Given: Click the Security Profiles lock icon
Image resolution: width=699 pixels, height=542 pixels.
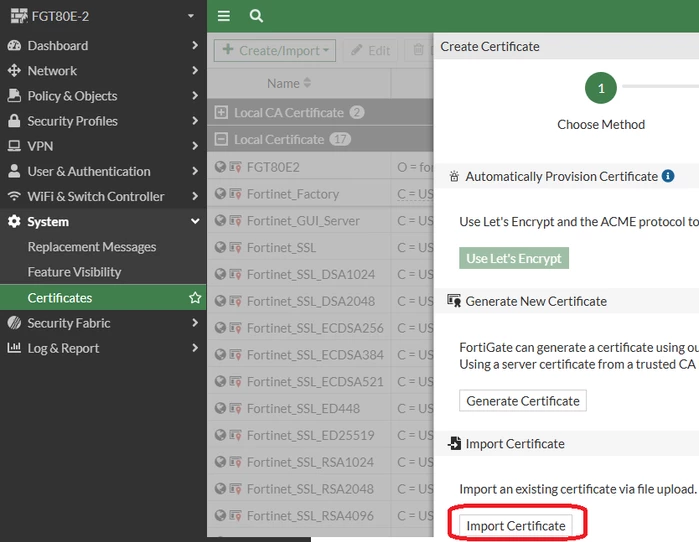Looking at the screenshot, I should coord(14,121).
